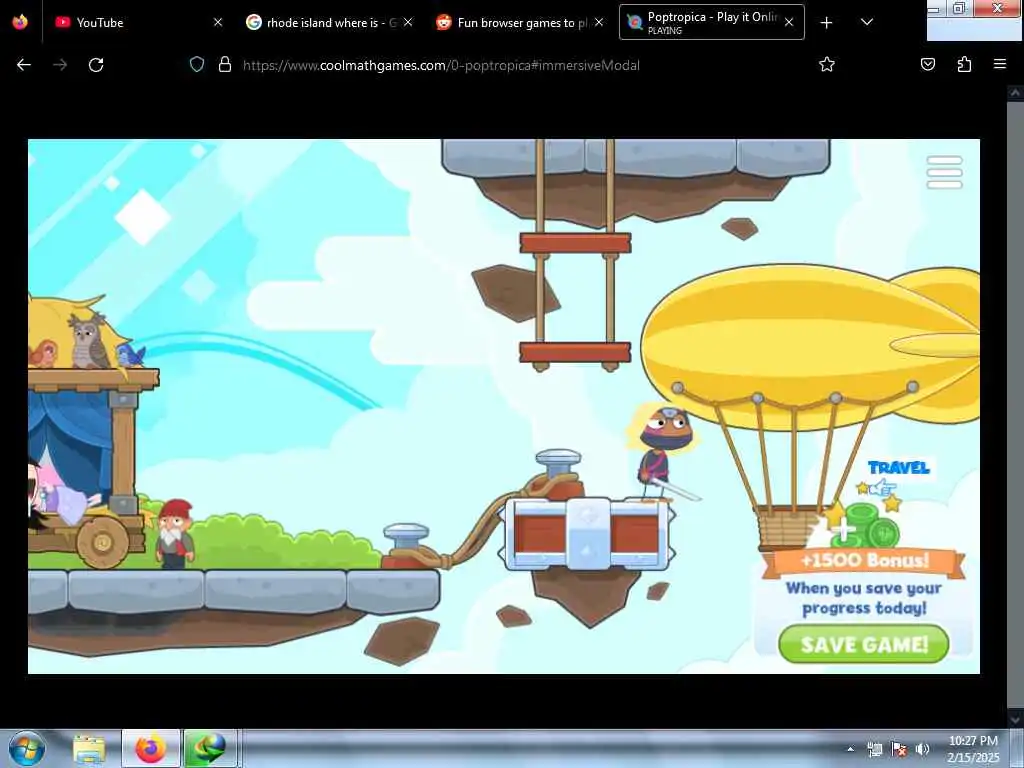Click the scrollbar up arrow
Viewport: 1024px width, 768px height.
click(x=1015, y=93)
